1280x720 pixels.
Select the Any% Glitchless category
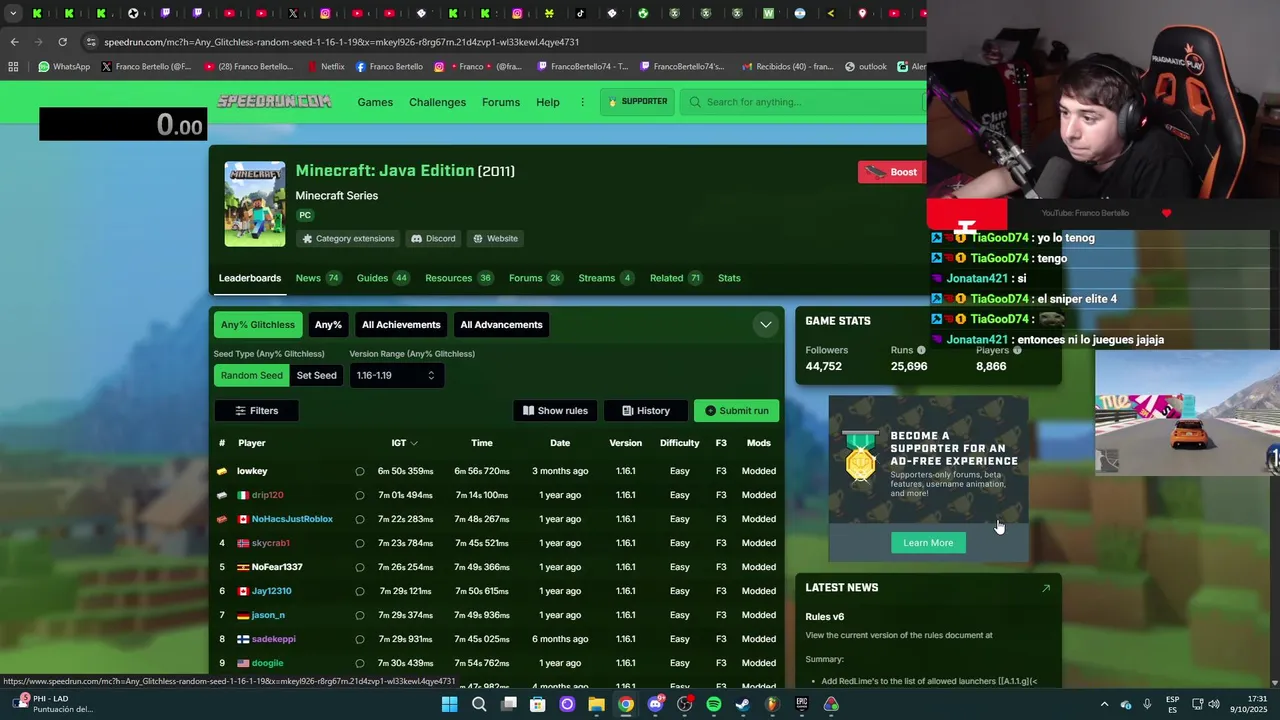pyautogui.click(x=258, y=325)
